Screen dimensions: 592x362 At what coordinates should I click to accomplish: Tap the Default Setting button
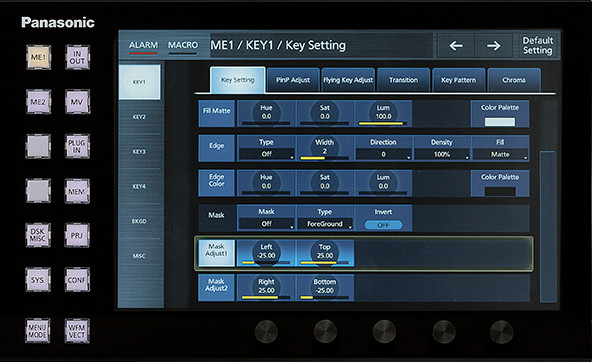pyautogui.click(x=537, y=46)
